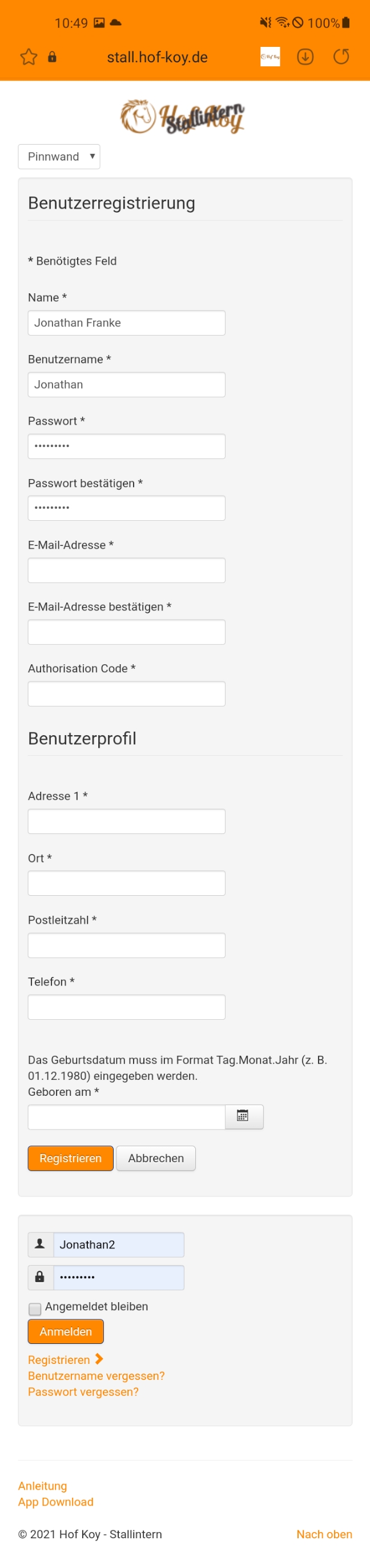
Task: Open the birth date calendar picker
Action: (x=243, y=1116)
